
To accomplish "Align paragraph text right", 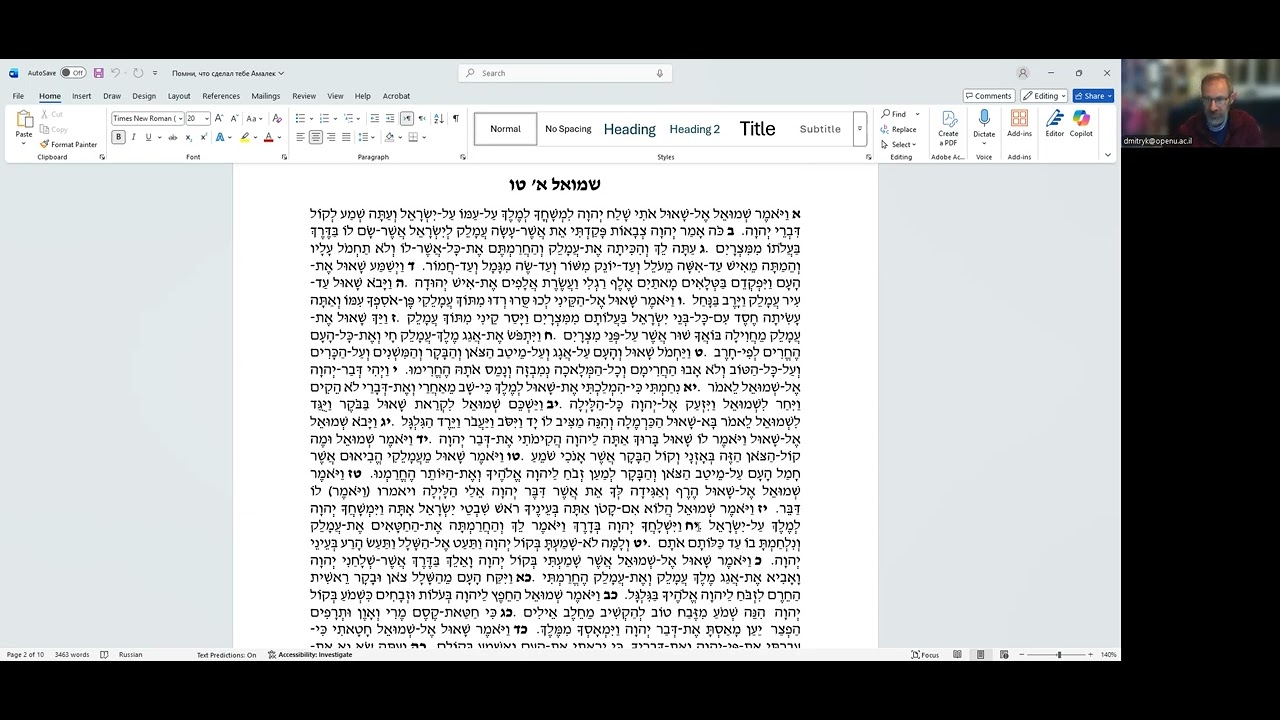I will [x=331, y=137].
